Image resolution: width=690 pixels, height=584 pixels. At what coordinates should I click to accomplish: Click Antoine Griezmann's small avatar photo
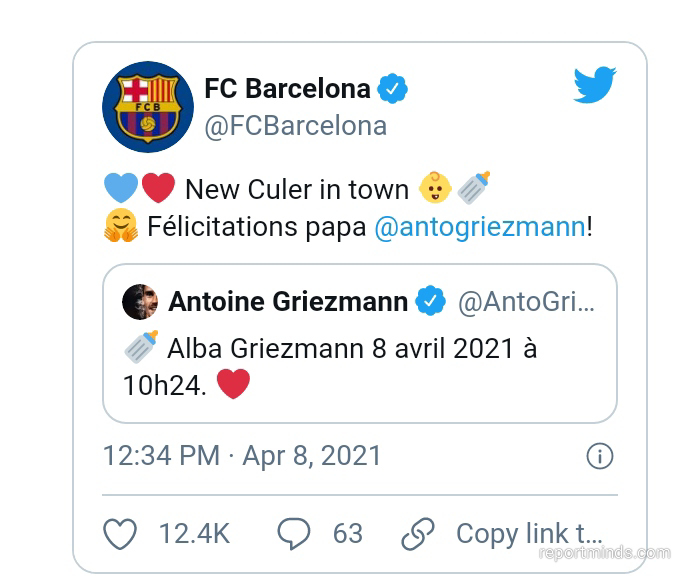click(x=140, y=302)
